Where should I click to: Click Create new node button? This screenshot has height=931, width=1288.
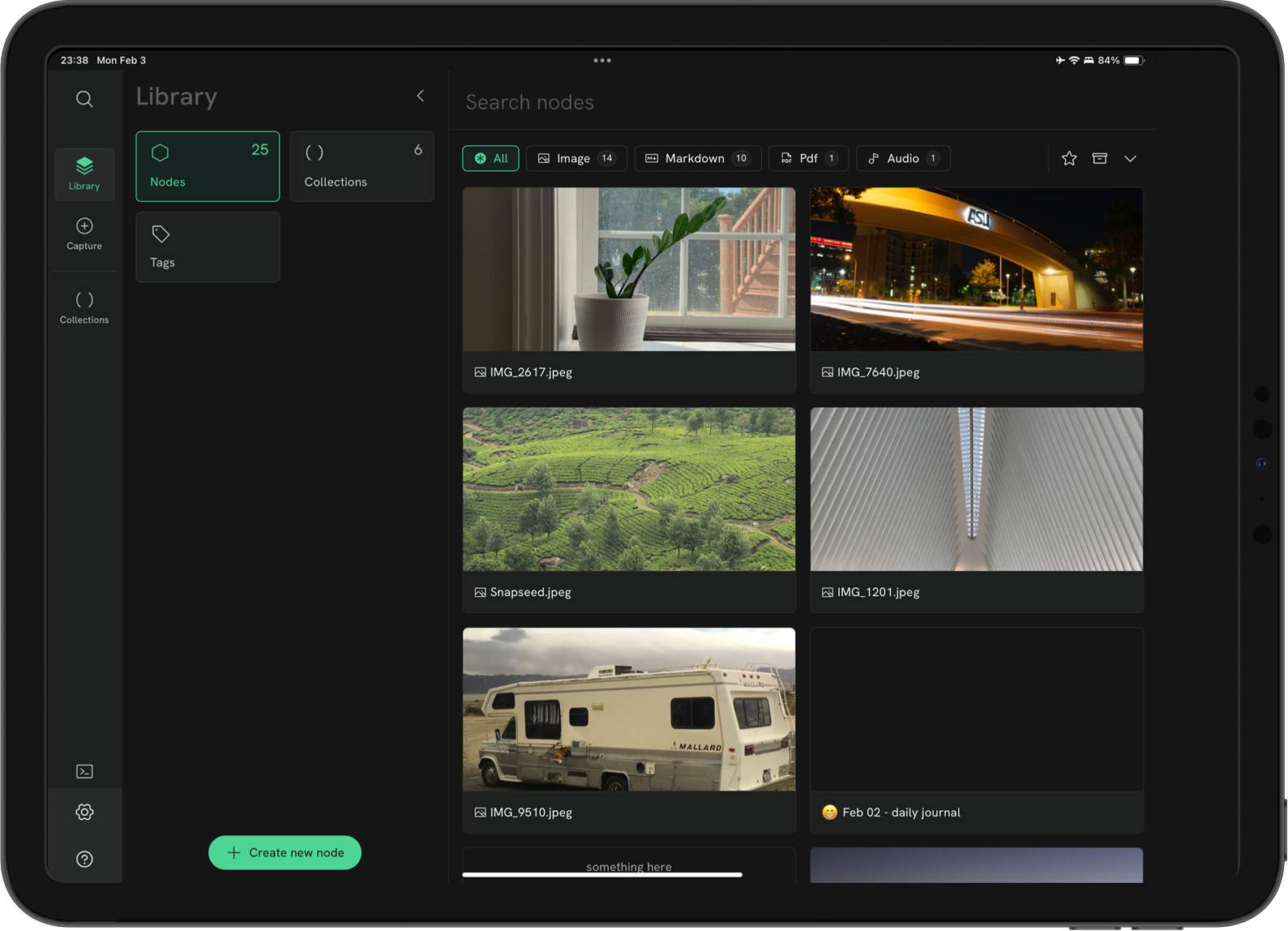pos(285,852)
